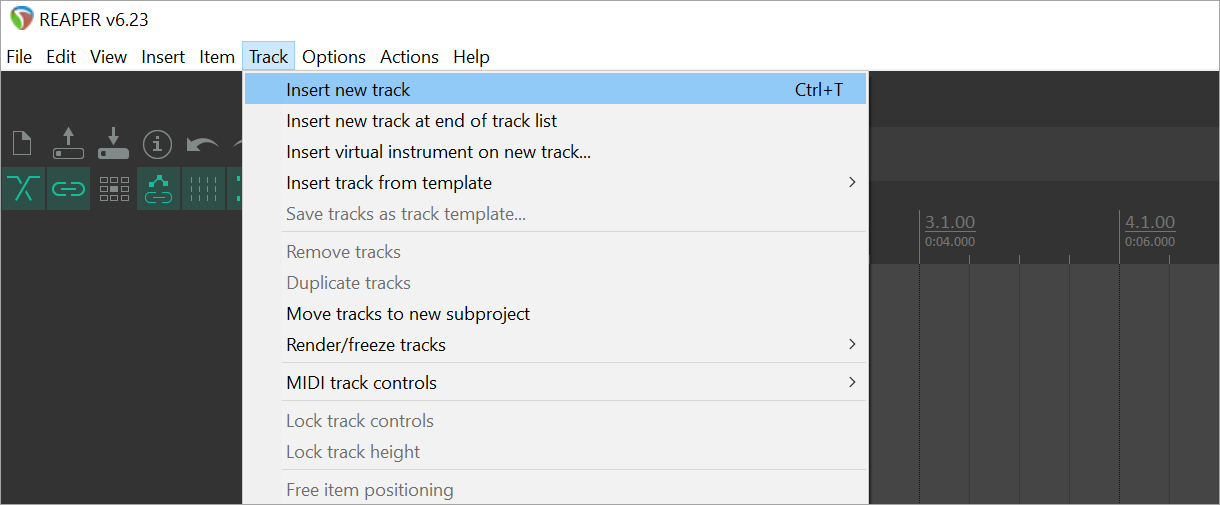The width and height of the screenshot is (1220, 505).
Task: Click the REAPER logo in title bar
Action: pos(21,19)
